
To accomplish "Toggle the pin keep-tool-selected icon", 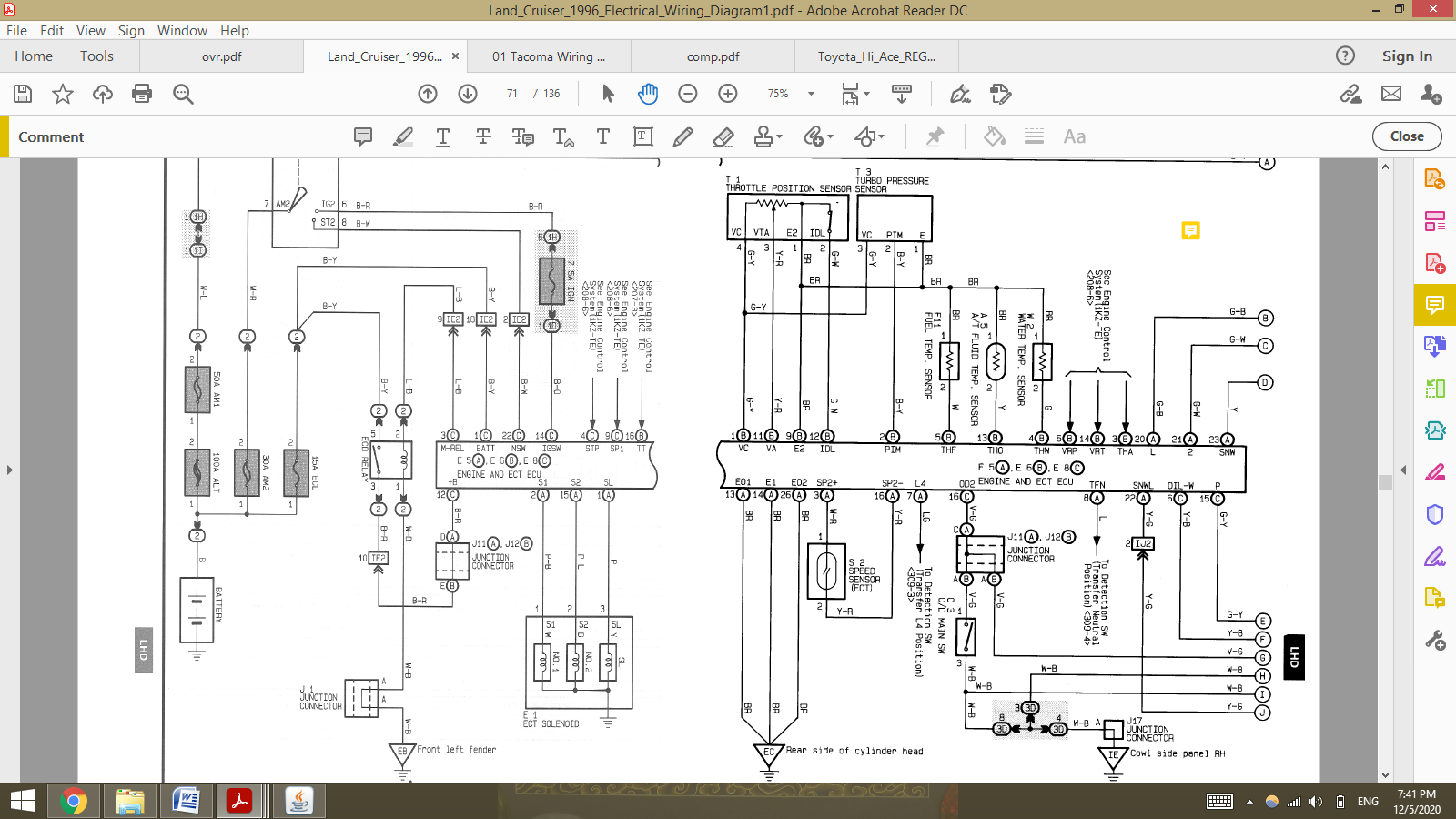I will click(x=935, y=136).
